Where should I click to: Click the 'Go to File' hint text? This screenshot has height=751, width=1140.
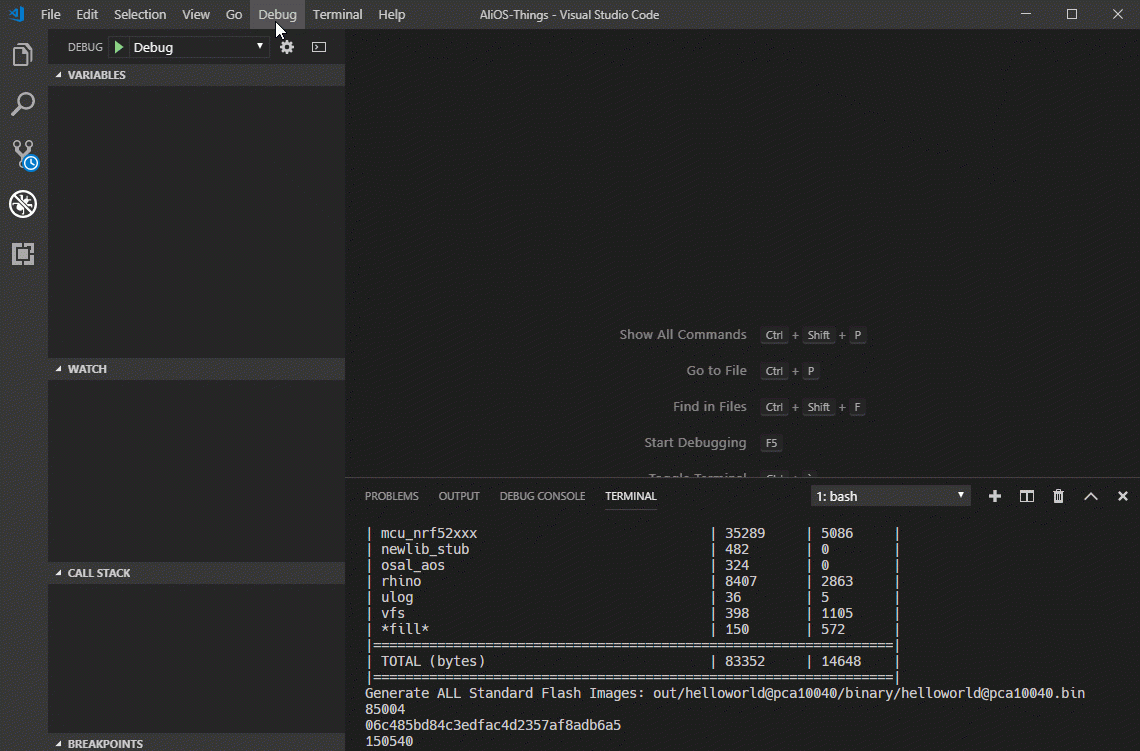tap(716, 371)
